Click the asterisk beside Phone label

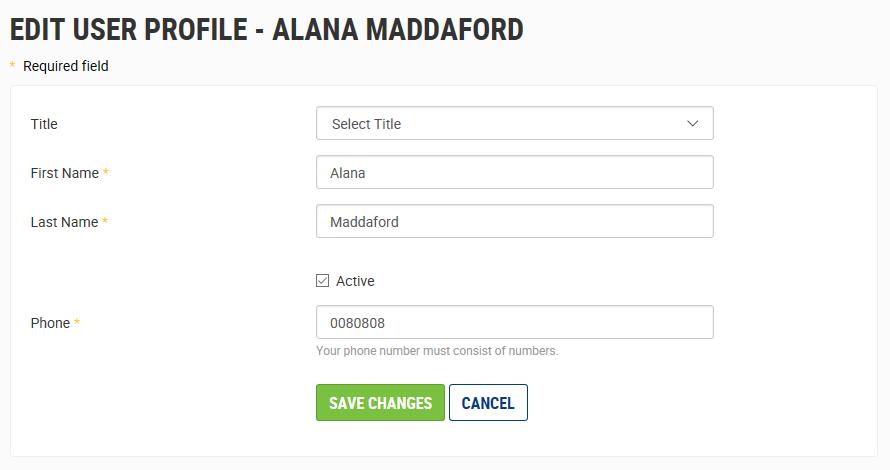point(77,323)
